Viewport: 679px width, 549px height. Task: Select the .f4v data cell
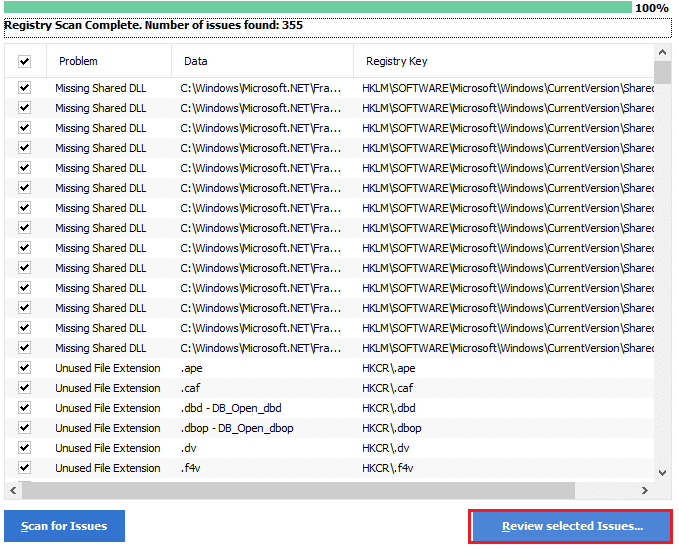pyautogui.click(x=190, y=468)
